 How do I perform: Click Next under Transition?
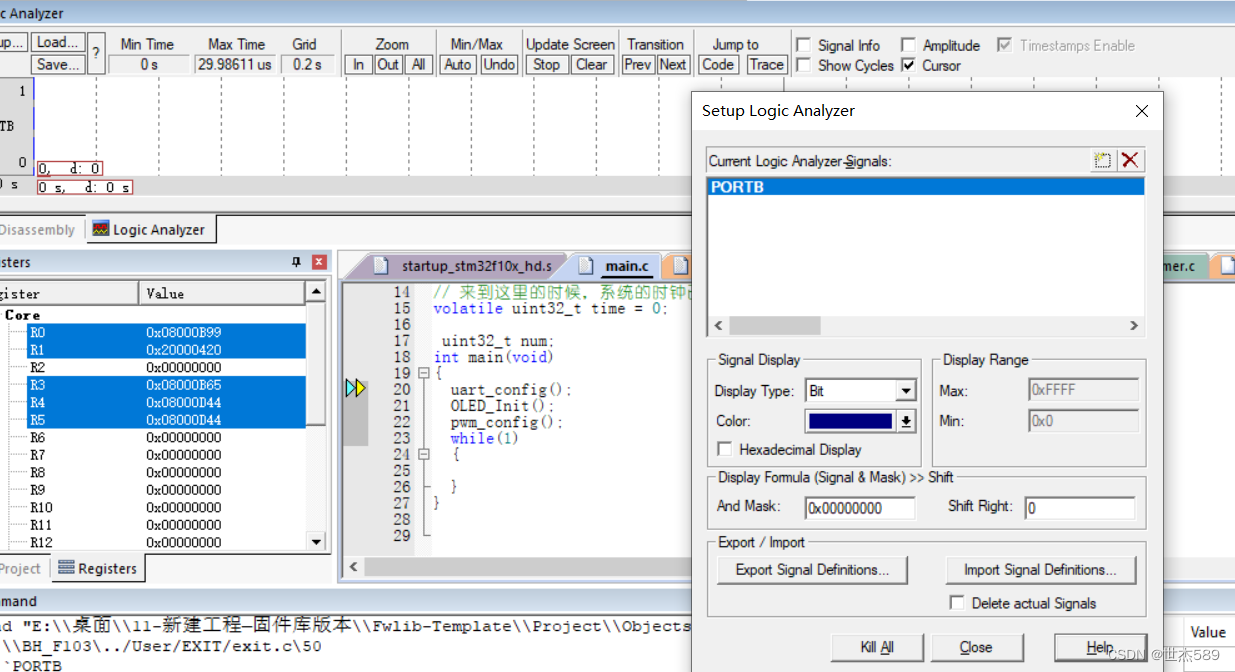673,64
